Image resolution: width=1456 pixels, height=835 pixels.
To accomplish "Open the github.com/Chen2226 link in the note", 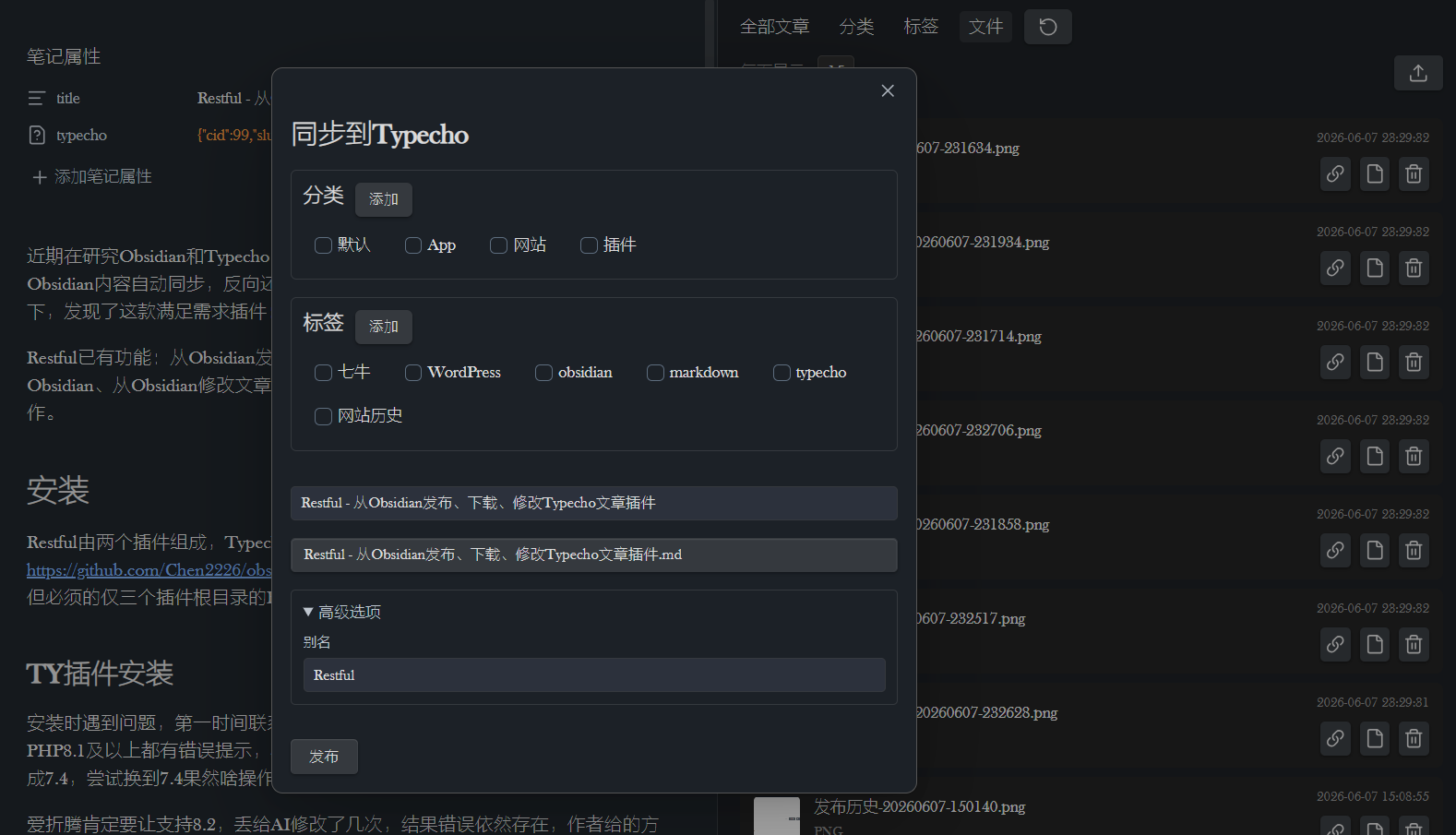I will point(149,570).
